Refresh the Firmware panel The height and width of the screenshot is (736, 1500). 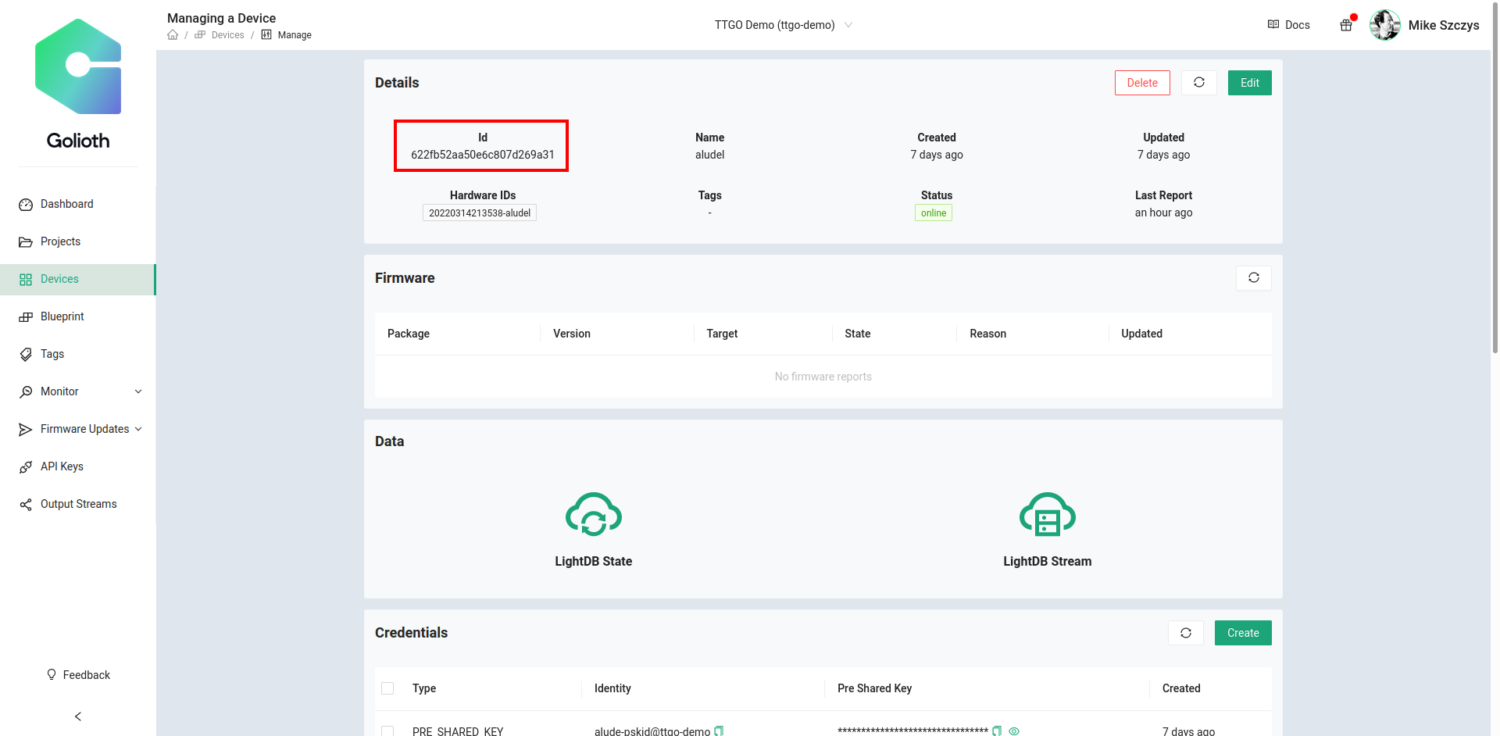click(x=1253, y=277)
